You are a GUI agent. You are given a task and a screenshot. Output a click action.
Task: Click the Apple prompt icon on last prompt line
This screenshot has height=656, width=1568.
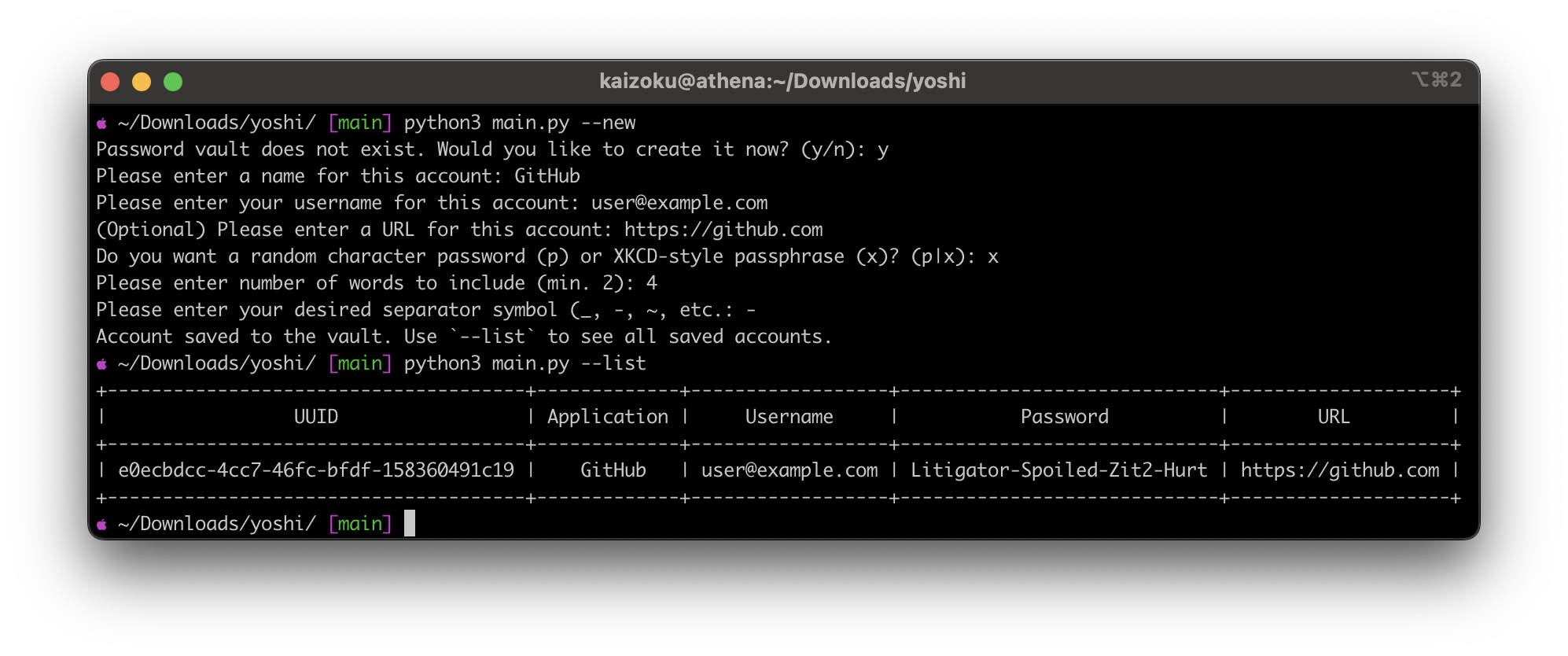point(102,525)
